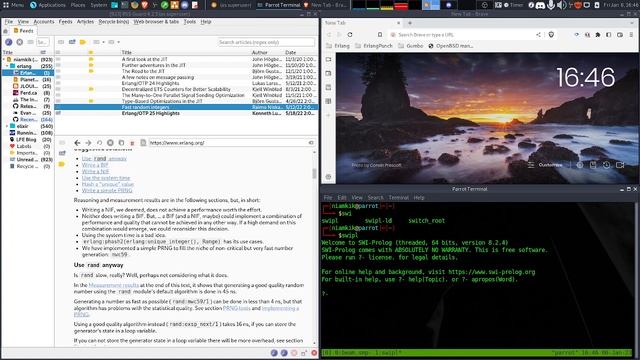Follow the 'Use the system time' link
Image resolution: width=640 pixels, height=360 pixels.
[106, 178]
